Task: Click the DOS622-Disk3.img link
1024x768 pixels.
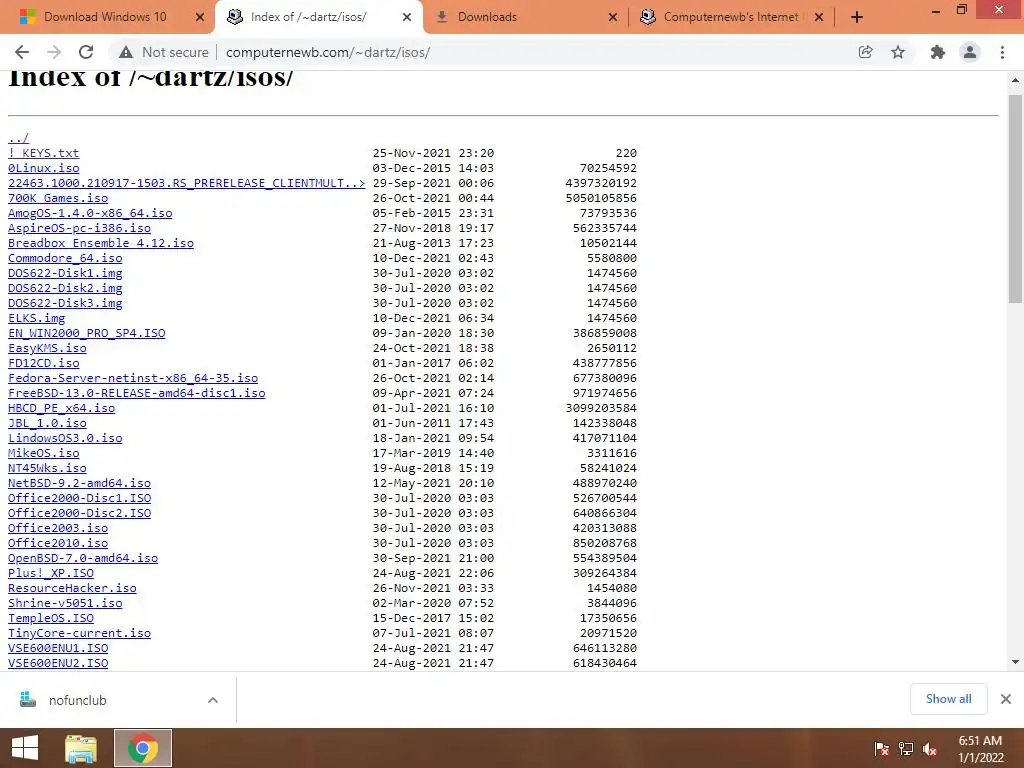Action: tap(65, 303)
